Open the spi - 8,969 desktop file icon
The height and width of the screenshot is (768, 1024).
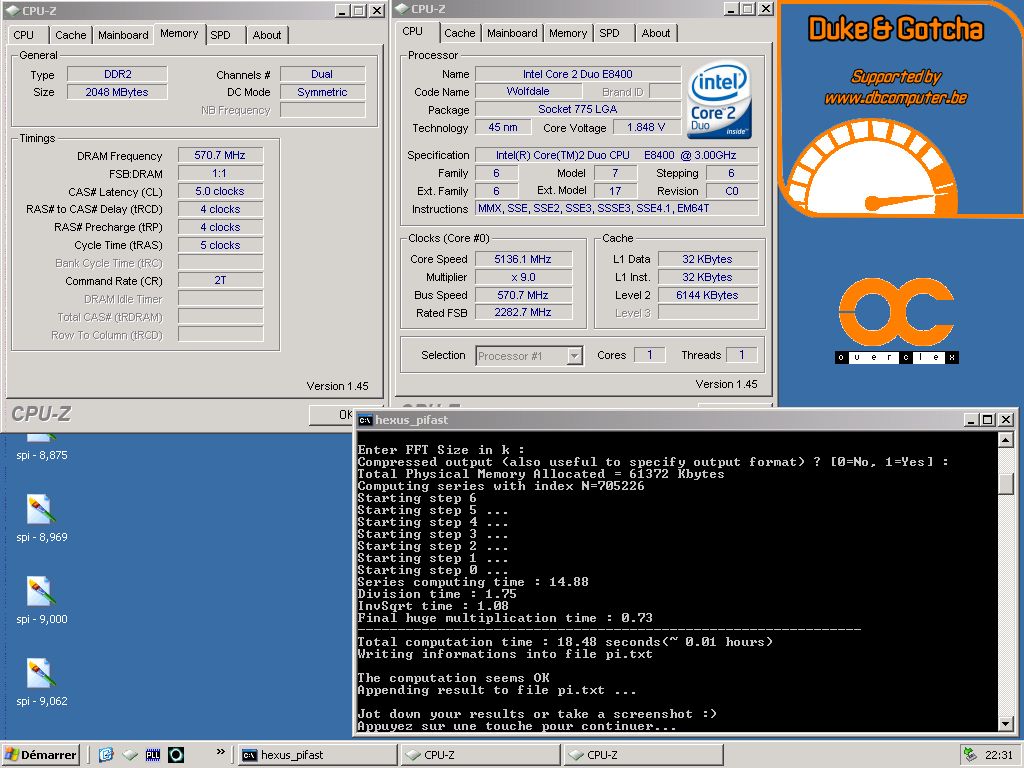point(40,509)
